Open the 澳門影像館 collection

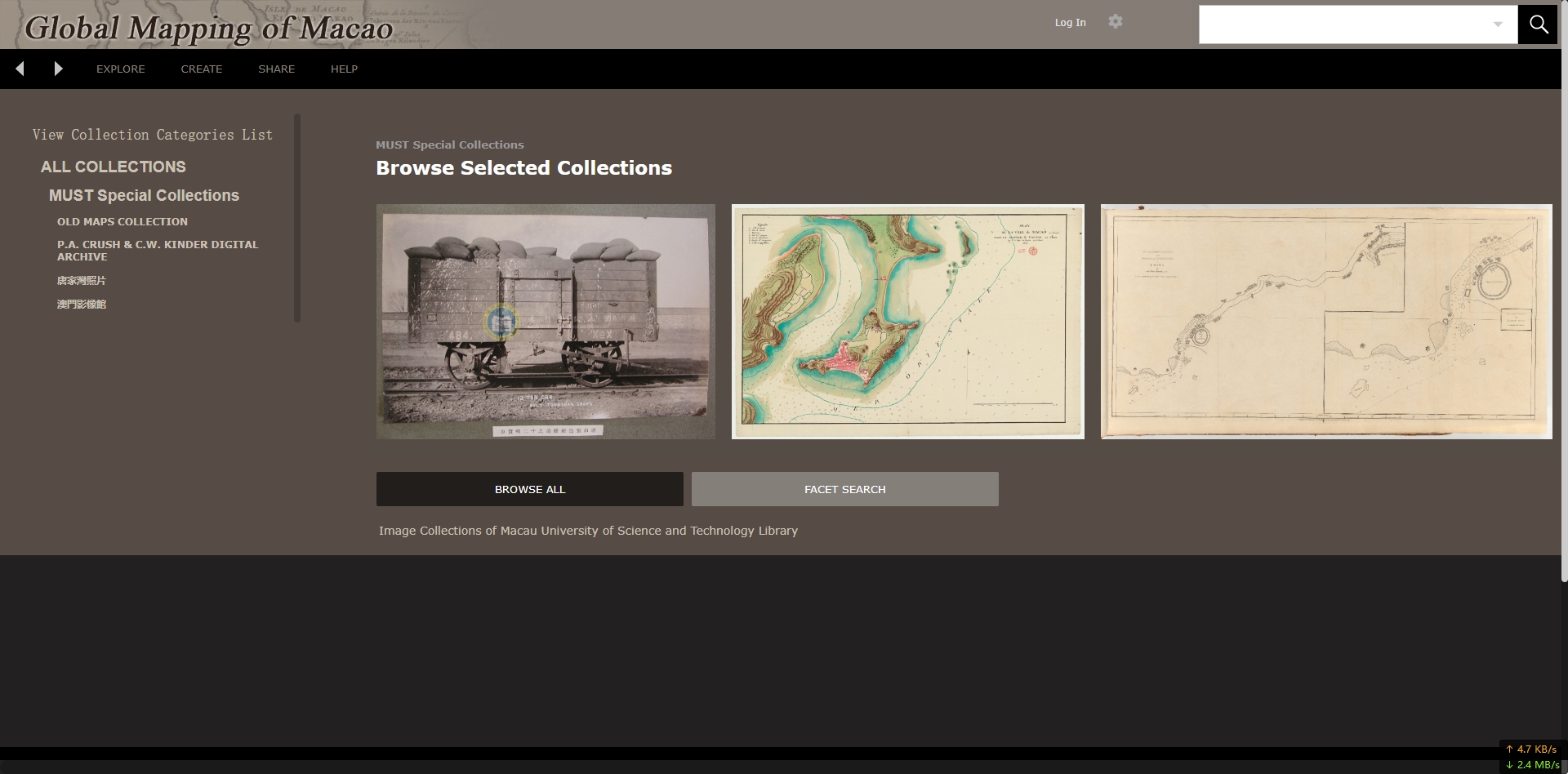click(x=82, y=304)
